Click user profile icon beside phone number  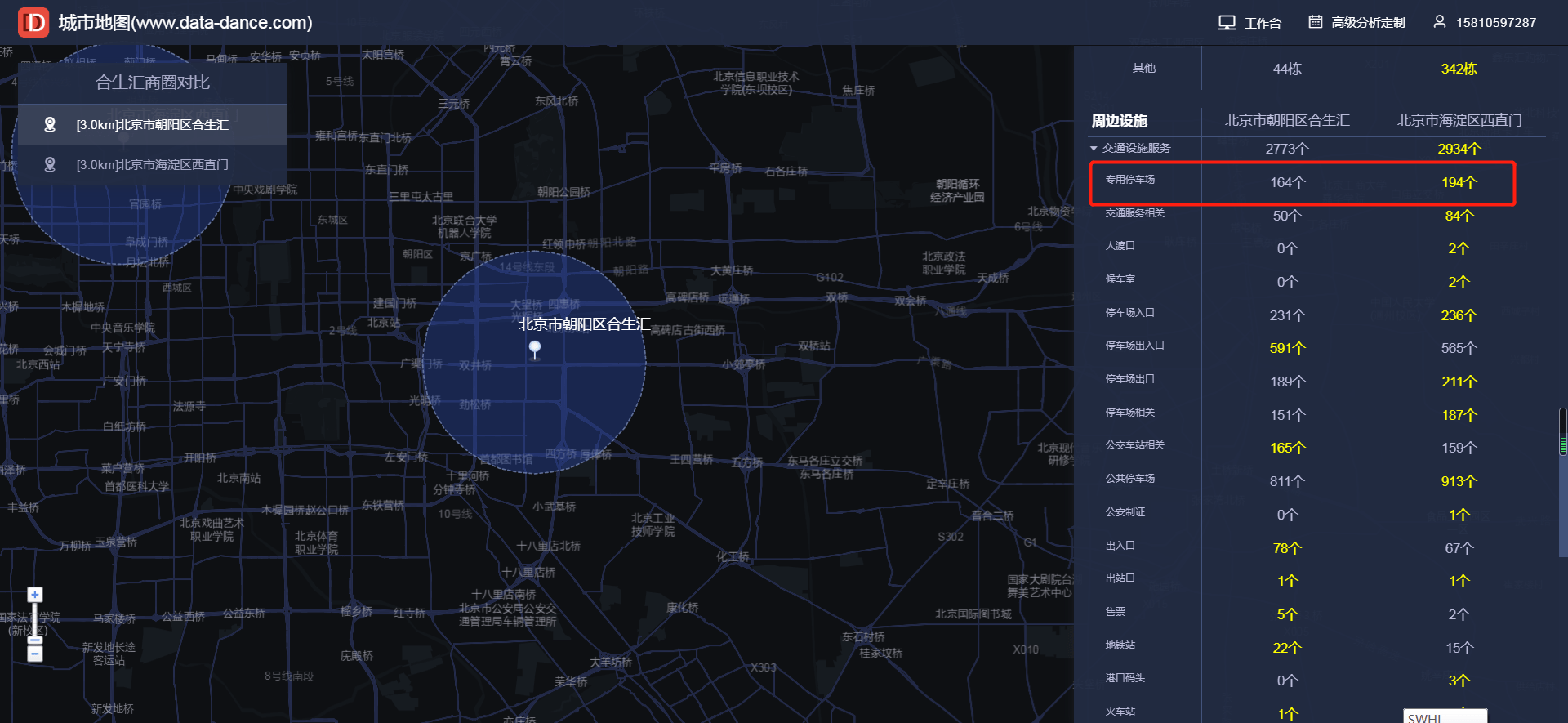tap(1439, 22)
